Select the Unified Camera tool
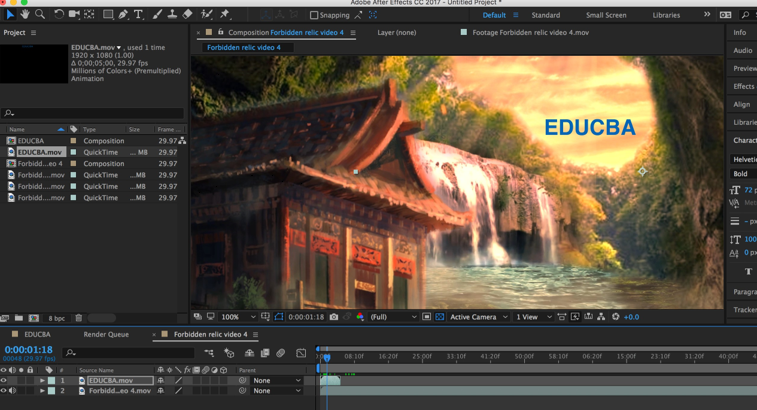Viewport: 757px width, 410px height. tap(74, 14)
